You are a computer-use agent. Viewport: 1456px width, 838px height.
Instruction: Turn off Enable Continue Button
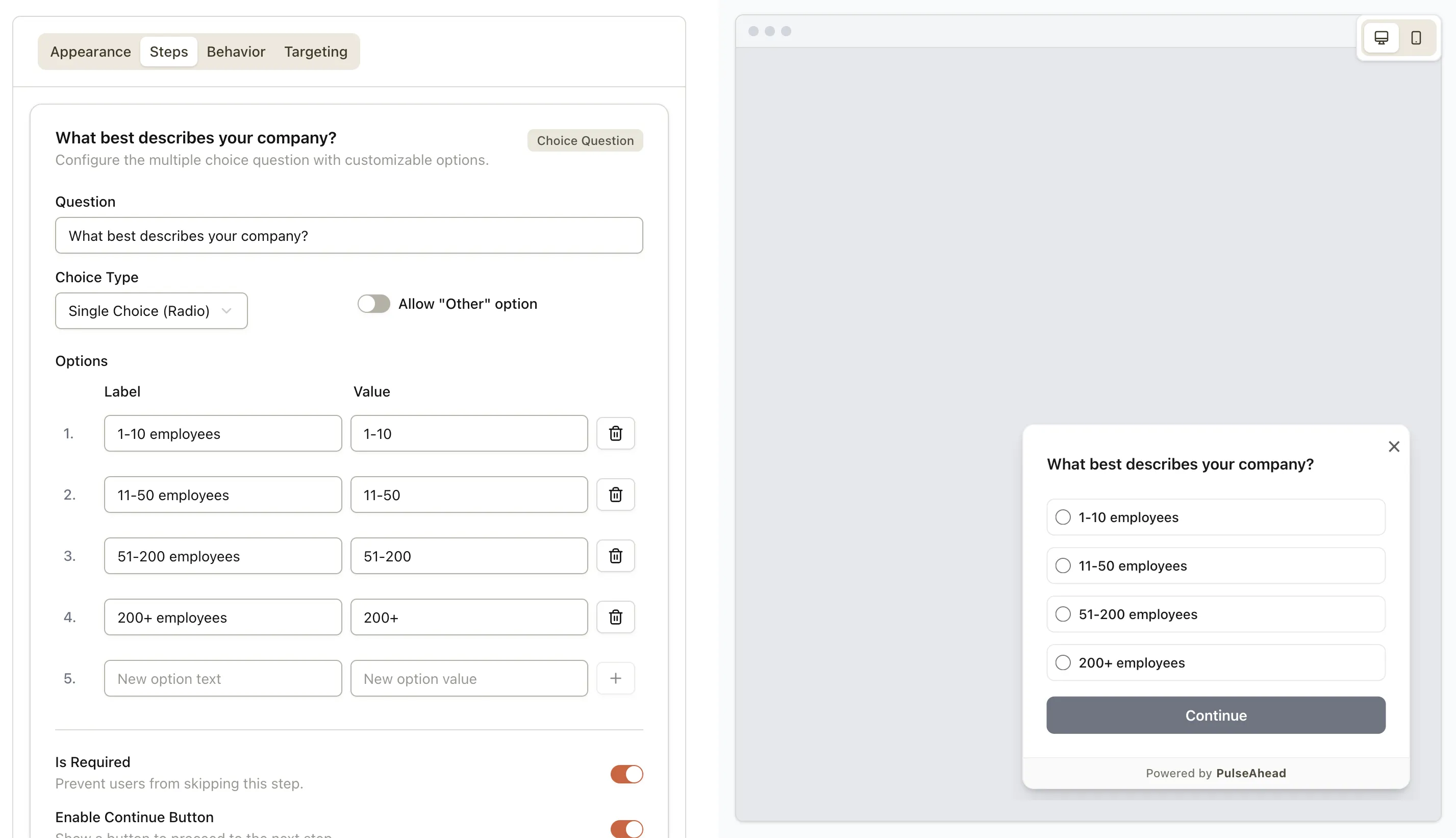[x=626, y=829]
